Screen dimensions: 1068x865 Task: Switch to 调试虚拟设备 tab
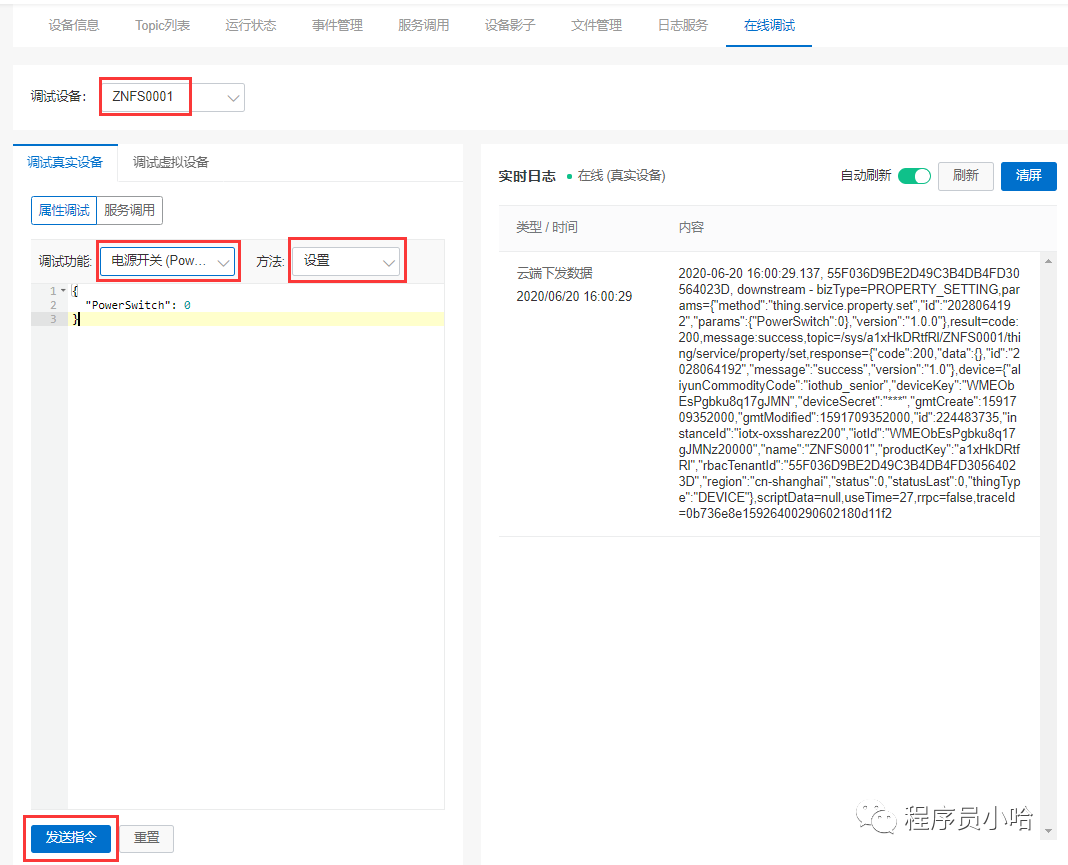pos(171,162)
